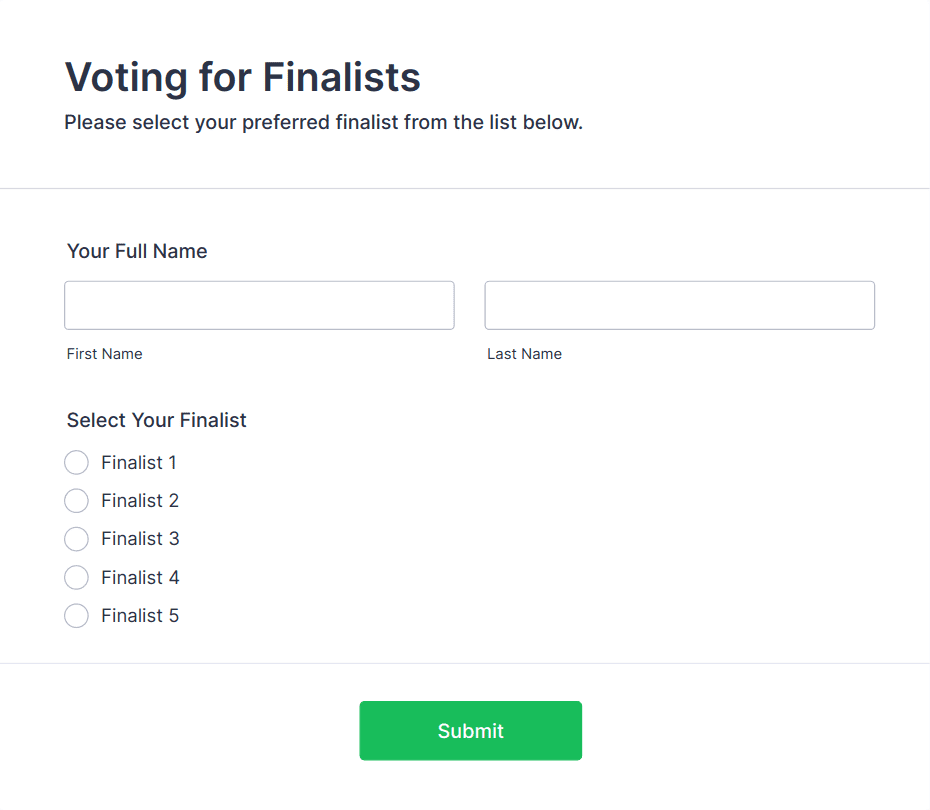This screenshot has width=930, height=810.
Task: Pick the Finalist 3 radio option
Action: (76, 539)
